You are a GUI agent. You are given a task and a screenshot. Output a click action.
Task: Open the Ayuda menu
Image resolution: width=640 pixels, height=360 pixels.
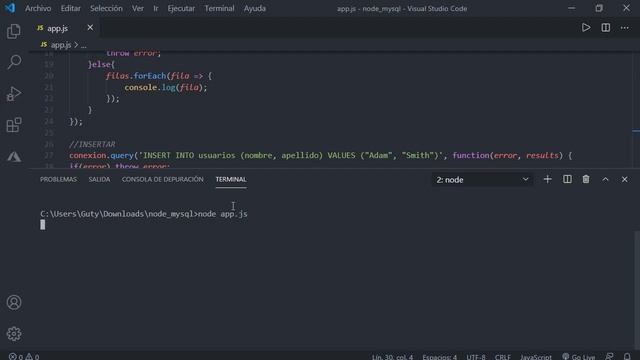pos(255,8)
